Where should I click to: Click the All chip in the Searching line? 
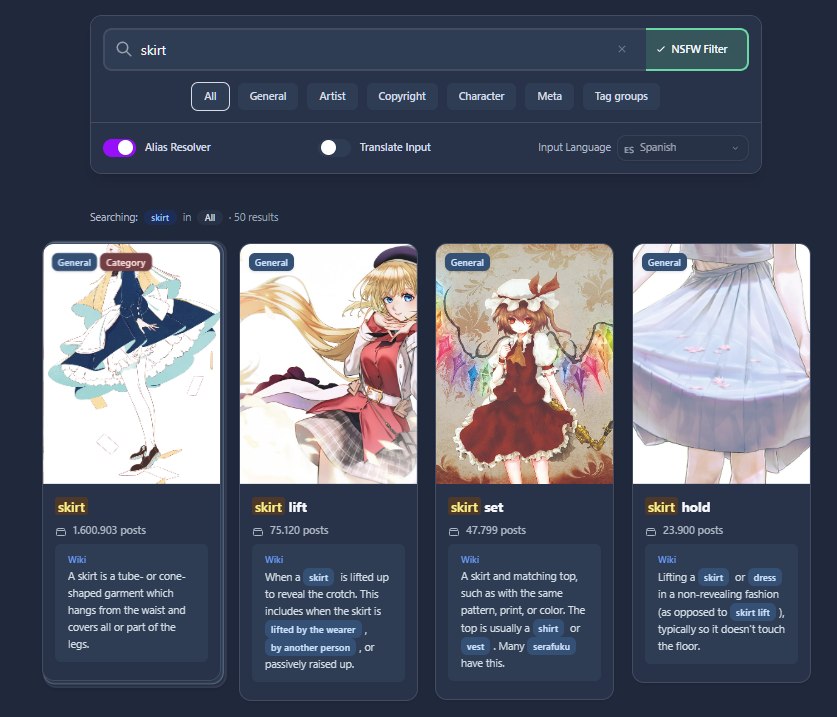click(210, 217)
